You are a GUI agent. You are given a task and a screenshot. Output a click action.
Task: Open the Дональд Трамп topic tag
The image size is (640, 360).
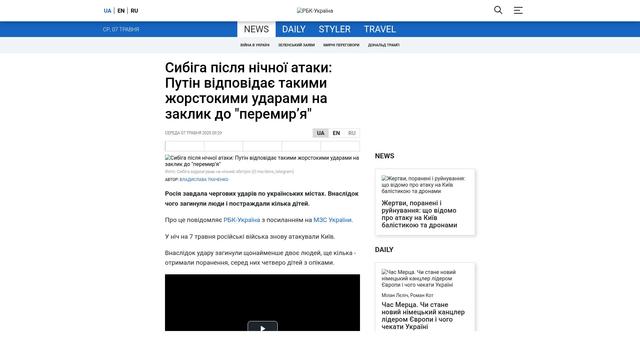(384, 45)
